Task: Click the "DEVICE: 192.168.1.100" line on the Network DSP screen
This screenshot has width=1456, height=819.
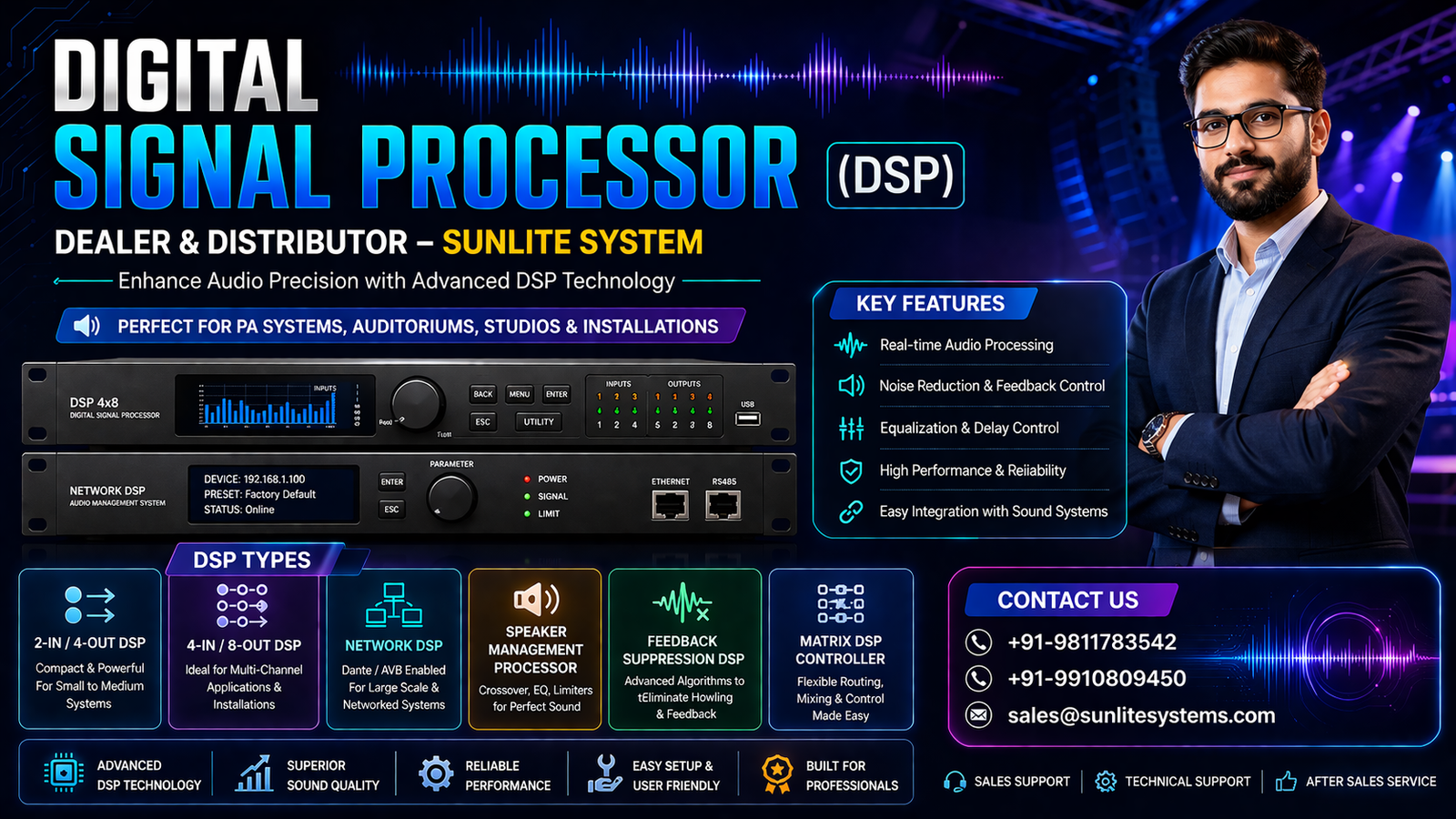Action: [255, 479]
